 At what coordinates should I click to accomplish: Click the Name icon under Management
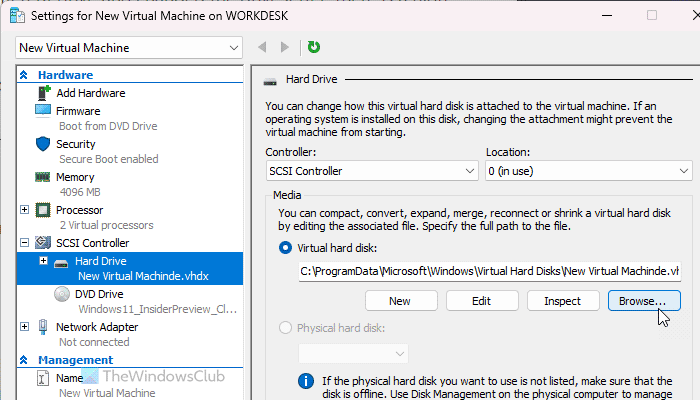click(42, 378)
